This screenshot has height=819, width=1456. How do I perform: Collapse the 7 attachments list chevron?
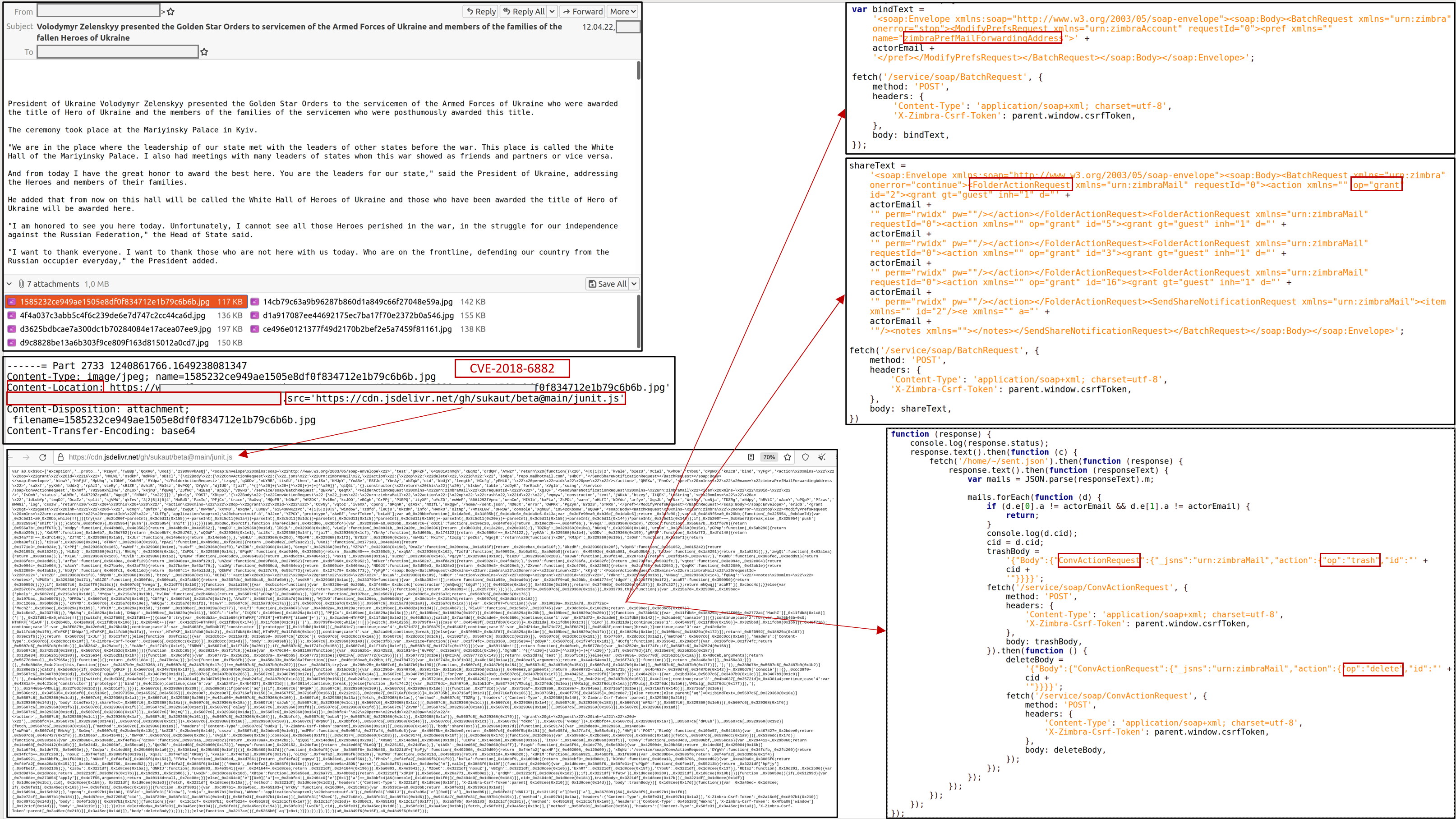tap(9, 284)
